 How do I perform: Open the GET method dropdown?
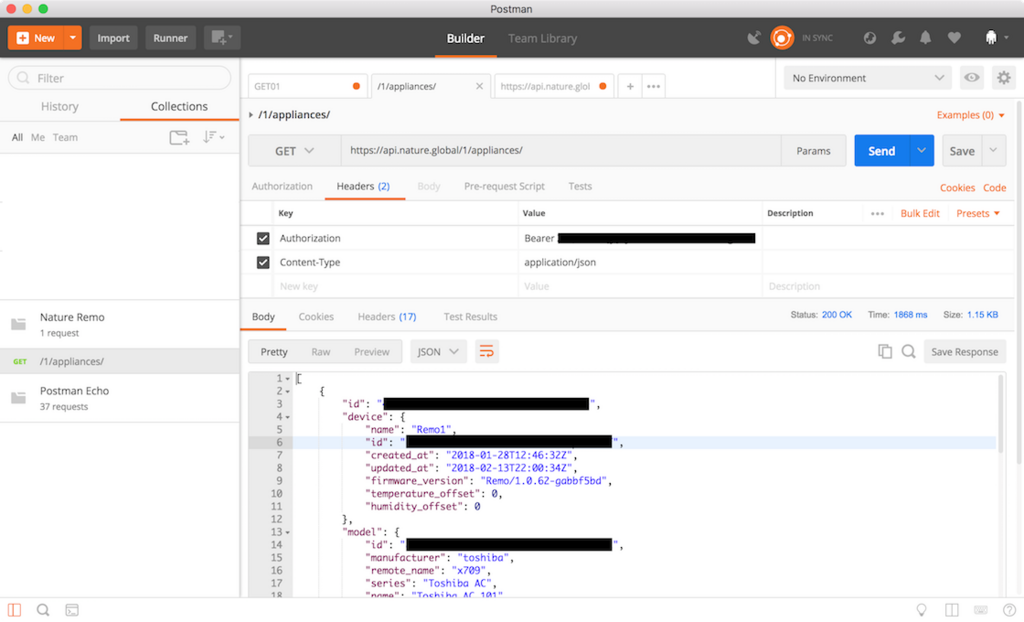tap(295, 151)
